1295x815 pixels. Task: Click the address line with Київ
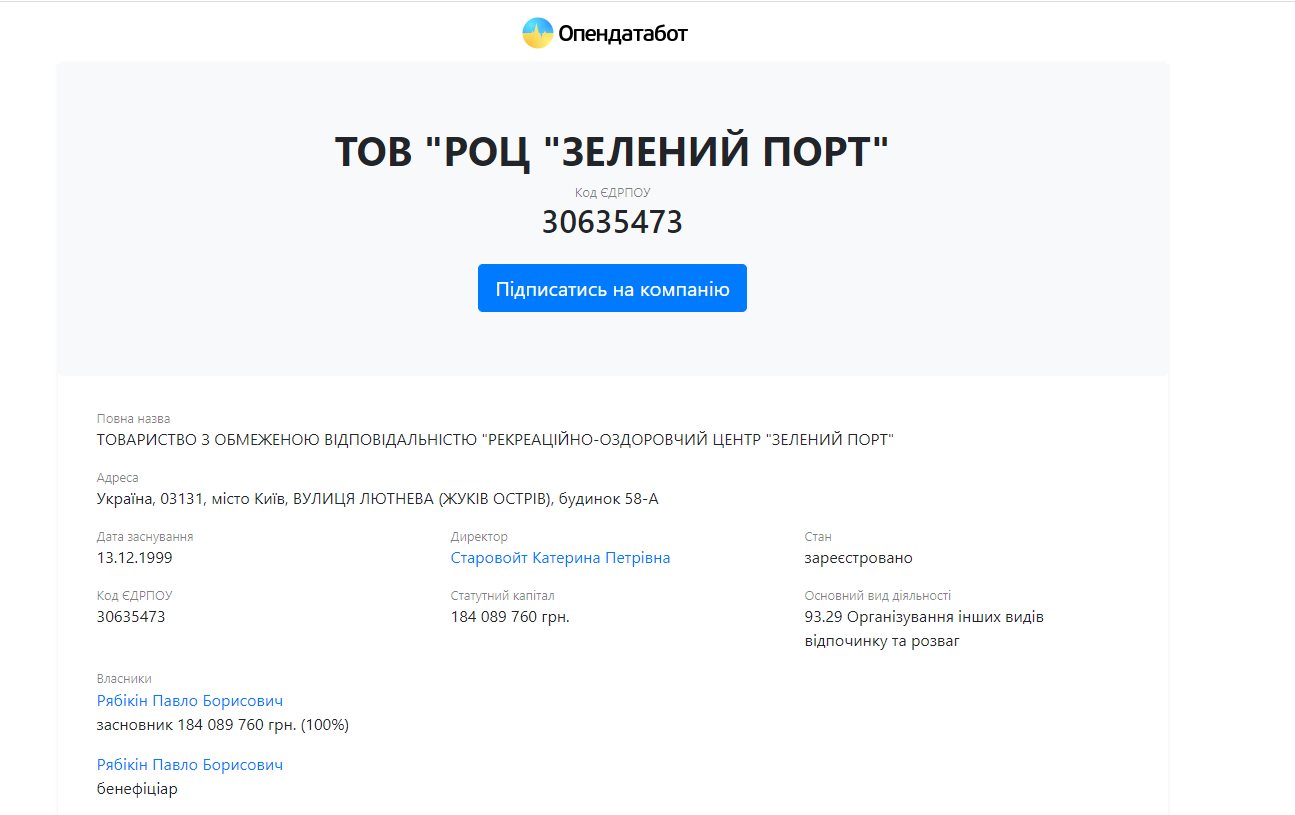tap(377, 499)
